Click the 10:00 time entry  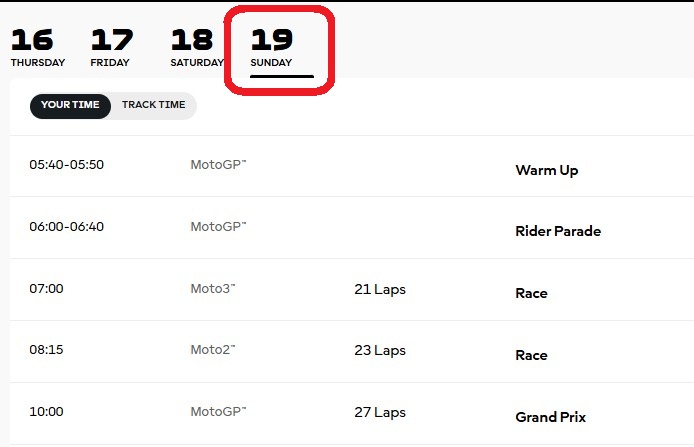click(46, 412)
